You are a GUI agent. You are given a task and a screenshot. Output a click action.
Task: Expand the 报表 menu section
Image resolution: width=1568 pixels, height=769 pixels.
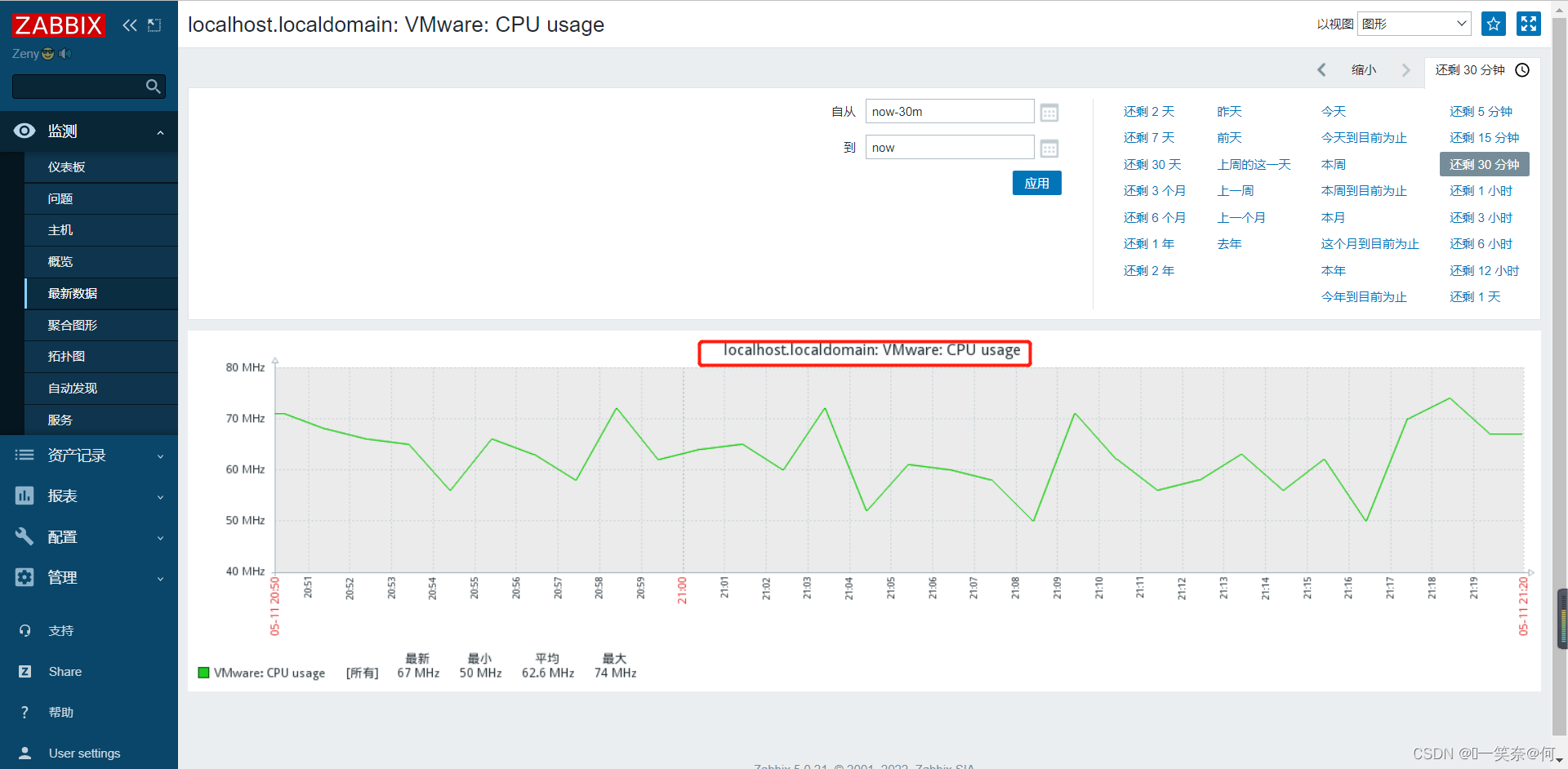coord(161,497)
